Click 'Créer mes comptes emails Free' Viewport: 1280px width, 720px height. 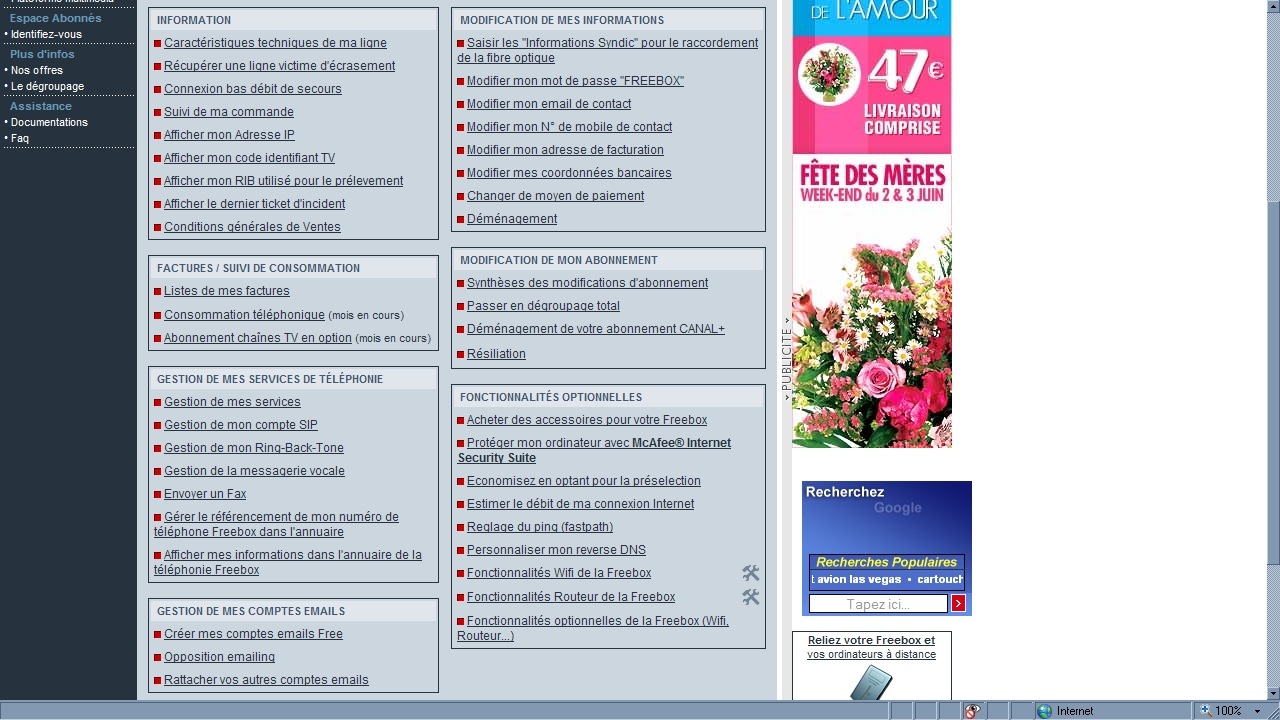point(253,634)
